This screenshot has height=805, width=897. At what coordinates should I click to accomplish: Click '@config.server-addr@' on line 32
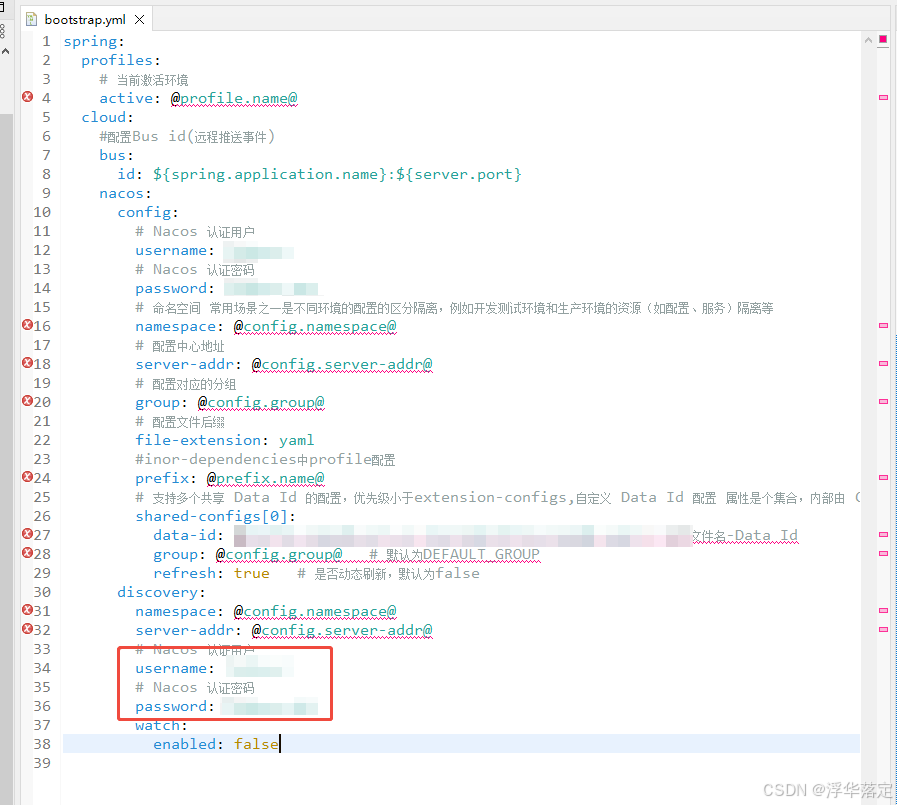pos(342,630)
